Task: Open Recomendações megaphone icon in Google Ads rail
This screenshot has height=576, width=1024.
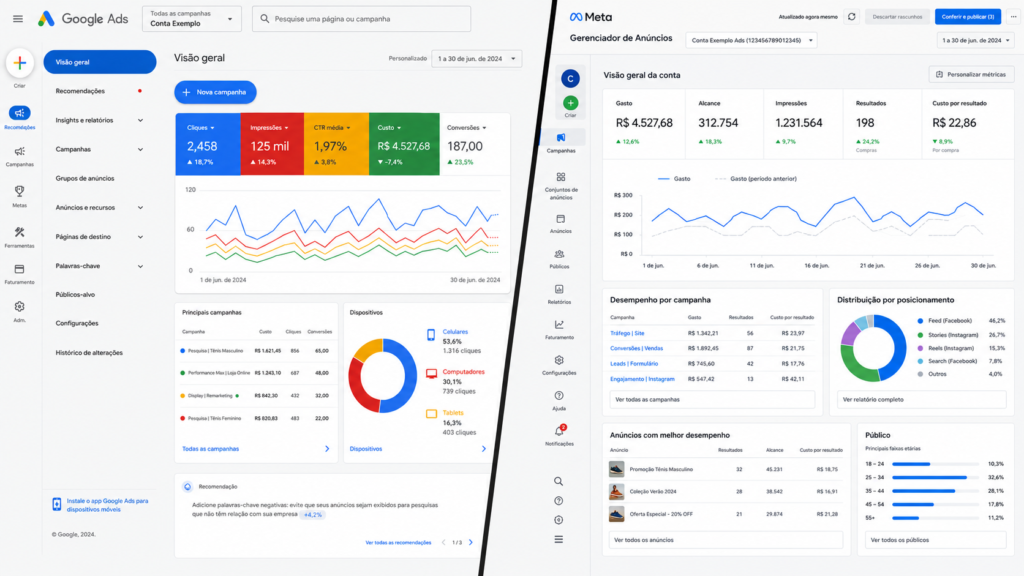Action: (x=20, y=113)
